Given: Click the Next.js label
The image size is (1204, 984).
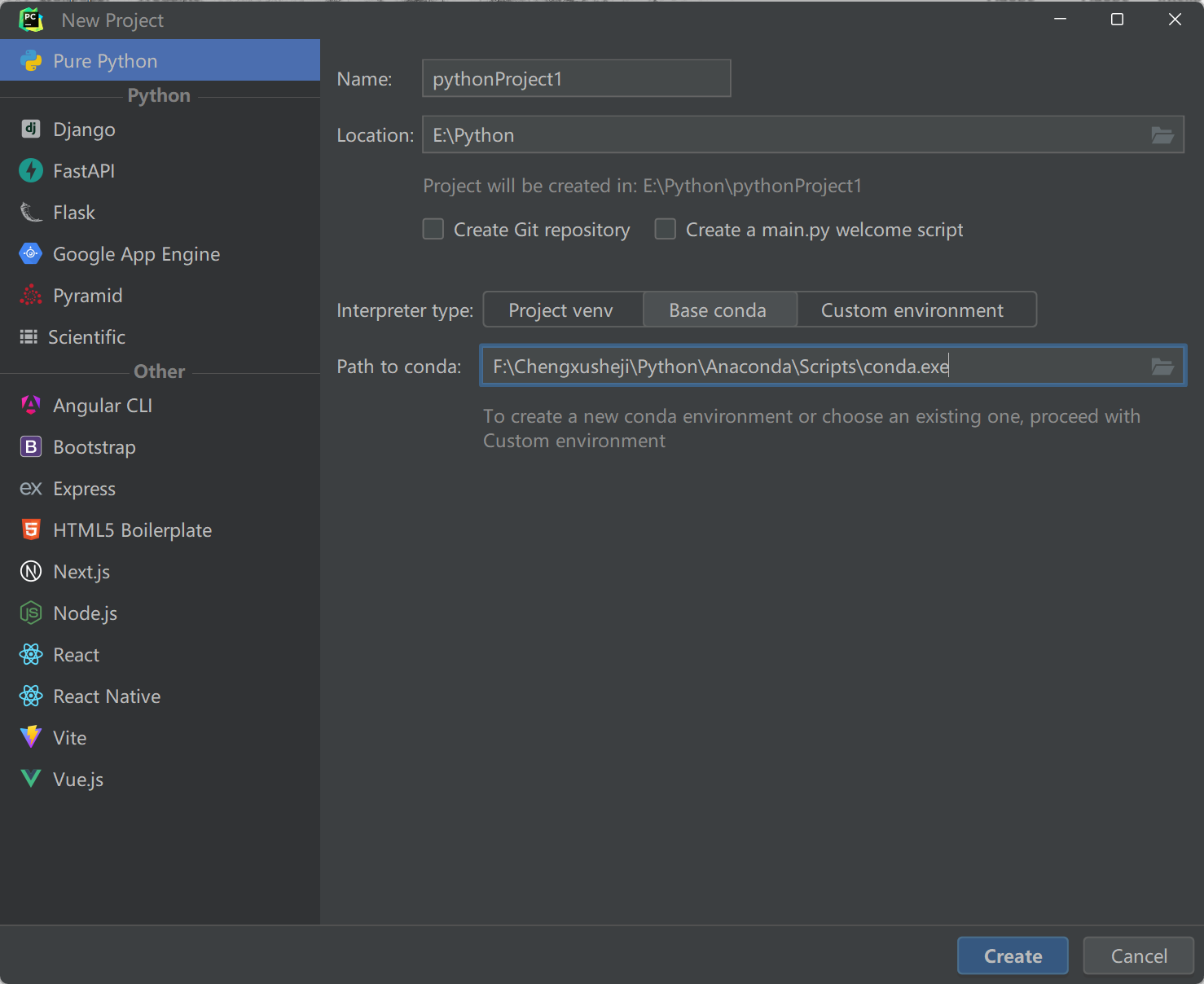Looking at the screenshot, I should 81,572.
